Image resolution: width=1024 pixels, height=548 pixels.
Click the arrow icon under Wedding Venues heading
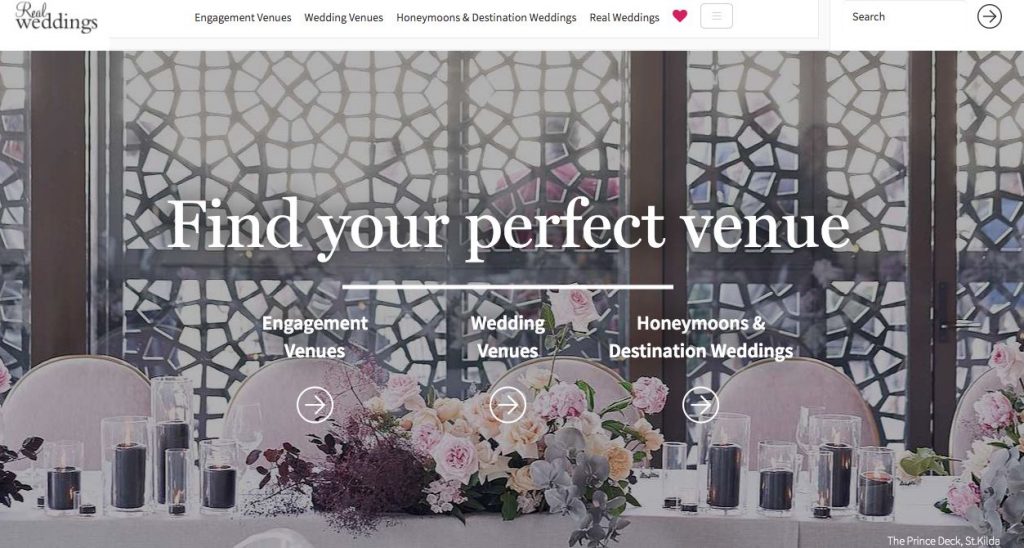pyautogui.click(x=507, y=405)
